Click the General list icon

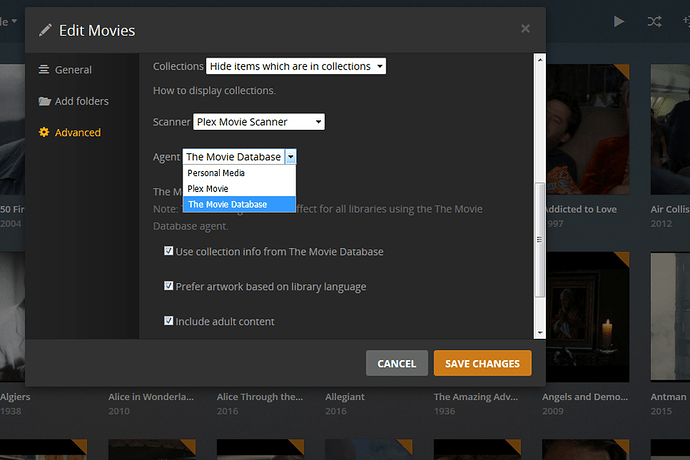pyautogui.click(x=44, y=70)
